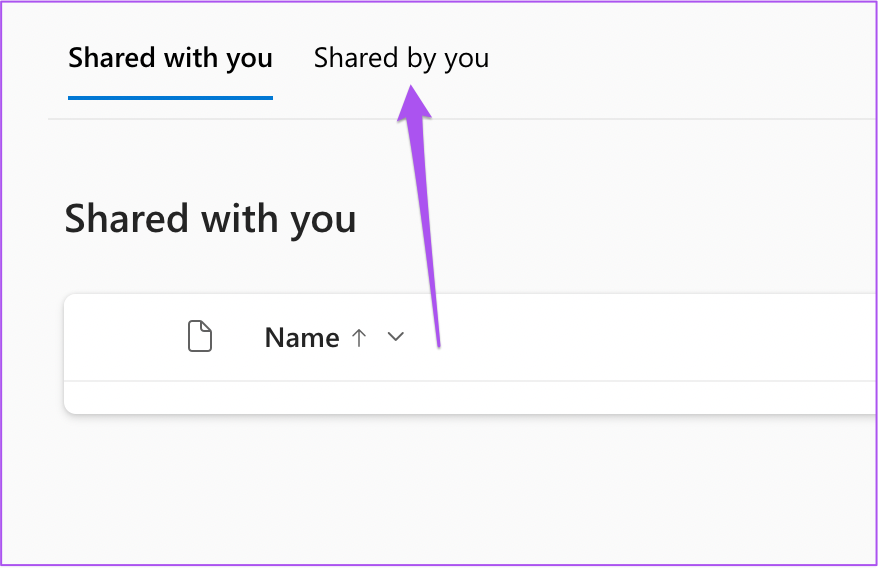Open the Name column options chevron menu

(x=396, y=337)
